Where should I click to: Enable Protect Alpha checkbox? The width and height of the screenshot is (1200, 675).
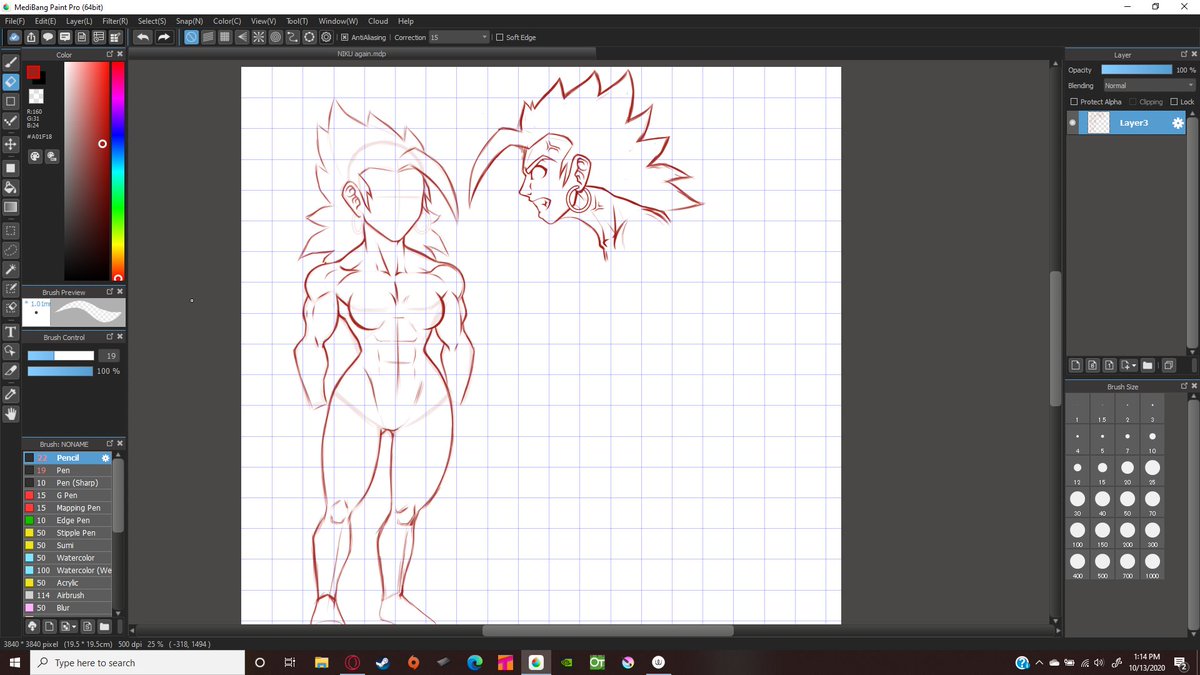point(1074,102)
